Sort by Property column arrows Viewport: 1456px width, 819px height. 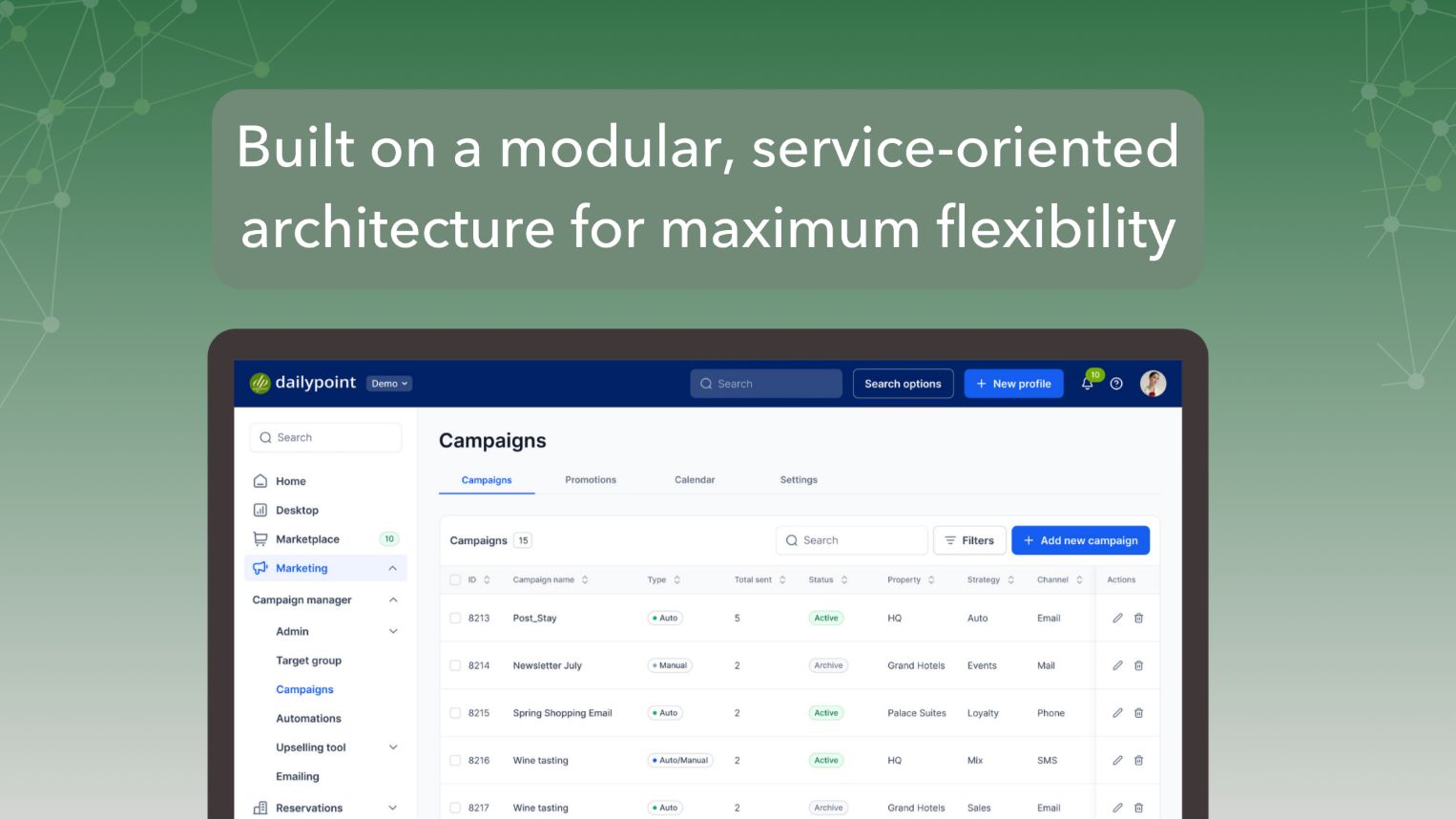click(x=931, y=579)
